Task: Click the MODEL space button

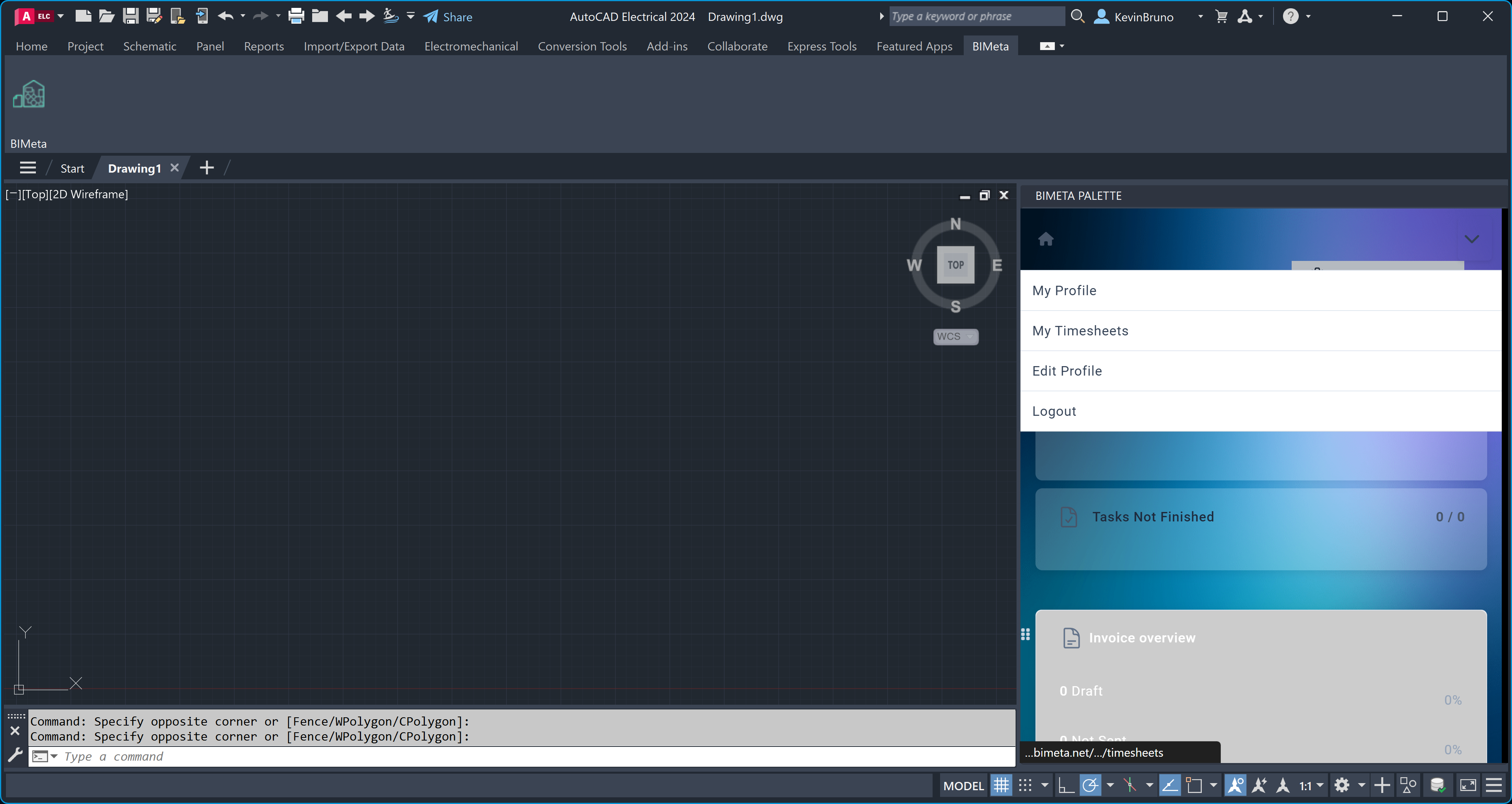Action: click(963, 786)
